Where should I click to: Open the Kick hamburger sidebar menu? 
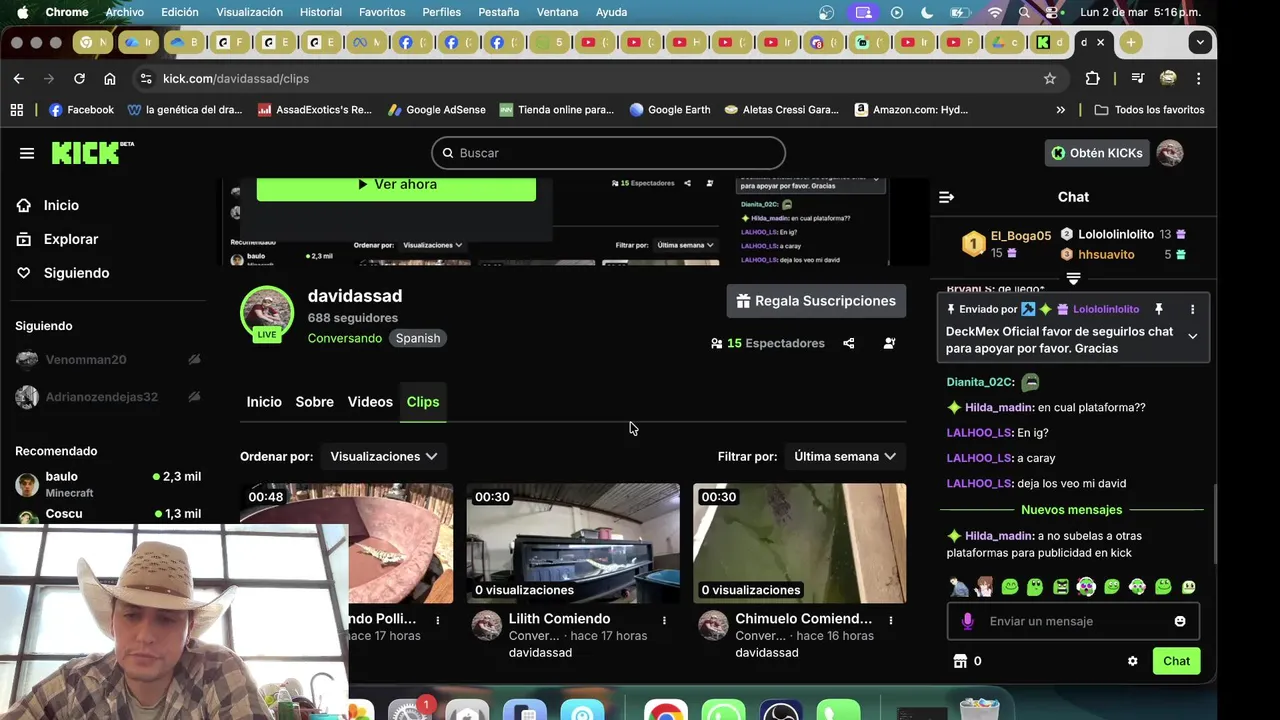(x=27, y=153)
